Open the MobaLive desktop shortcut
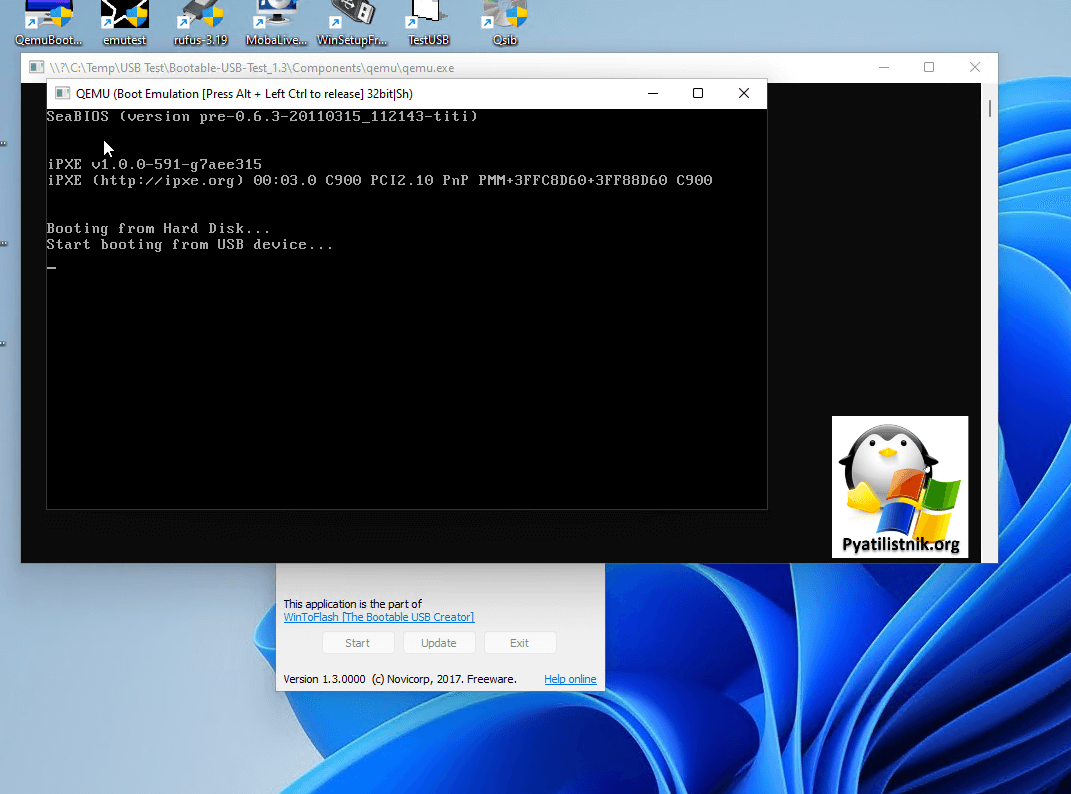This screenshot has height=794, width=1071. pyautogui.click(x=275, y=20)
